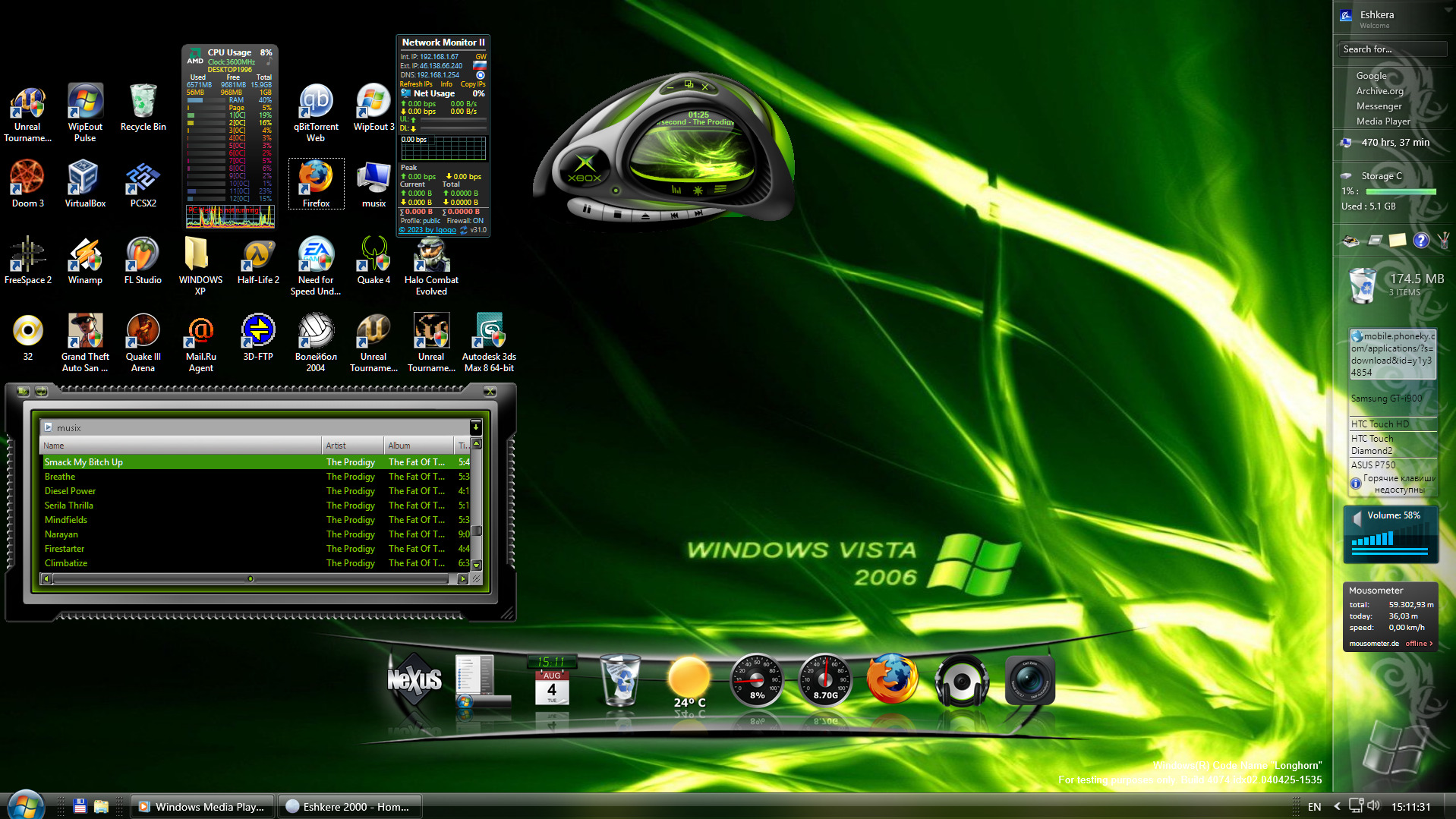
Task: Open the Quake 4 desktop shortcut
Action: pos(373,260)
